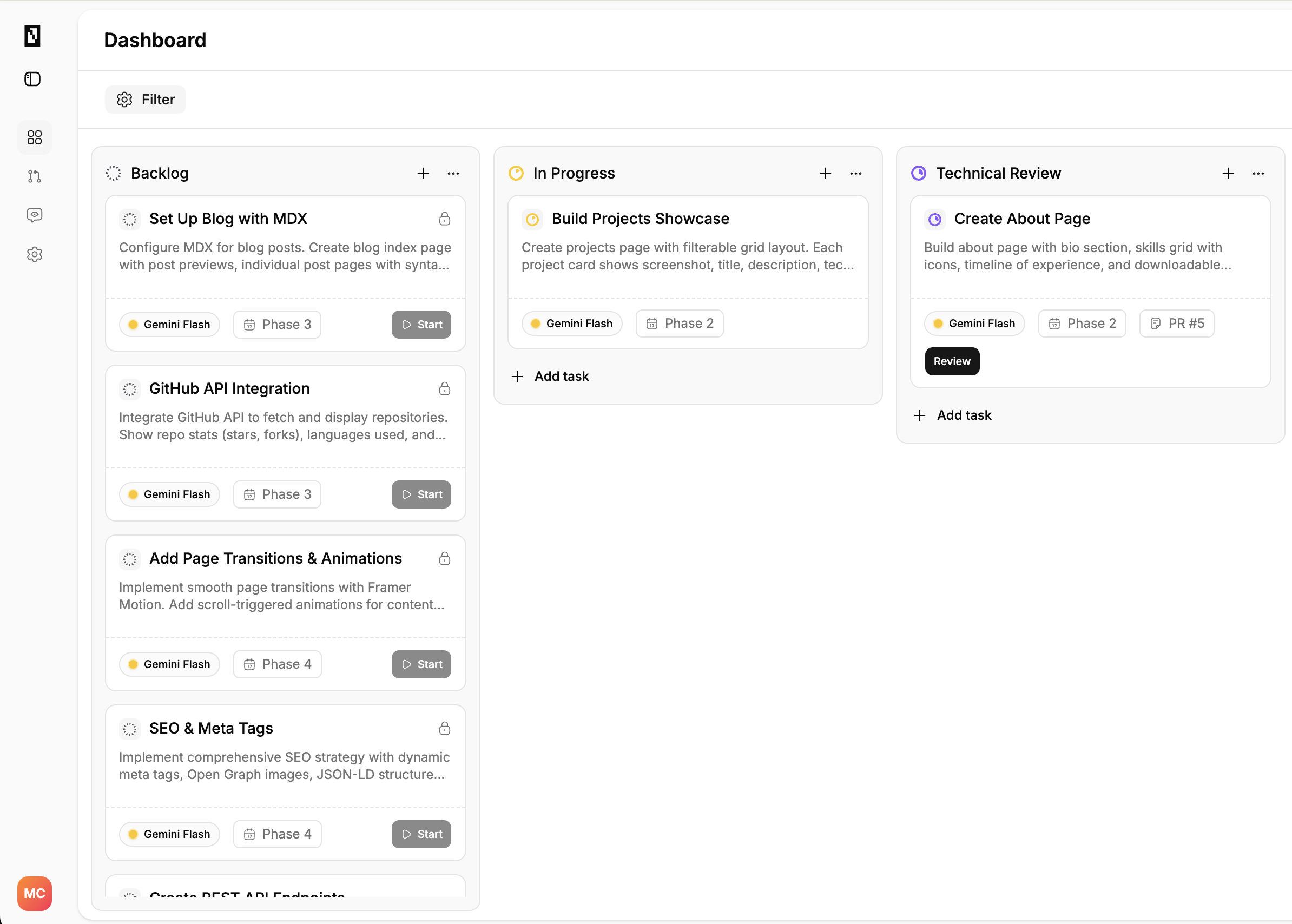Image resolution: width=1292 pixels, height=924 pixels.
Task: Click the MC user avatar
Action: [34, 893]
